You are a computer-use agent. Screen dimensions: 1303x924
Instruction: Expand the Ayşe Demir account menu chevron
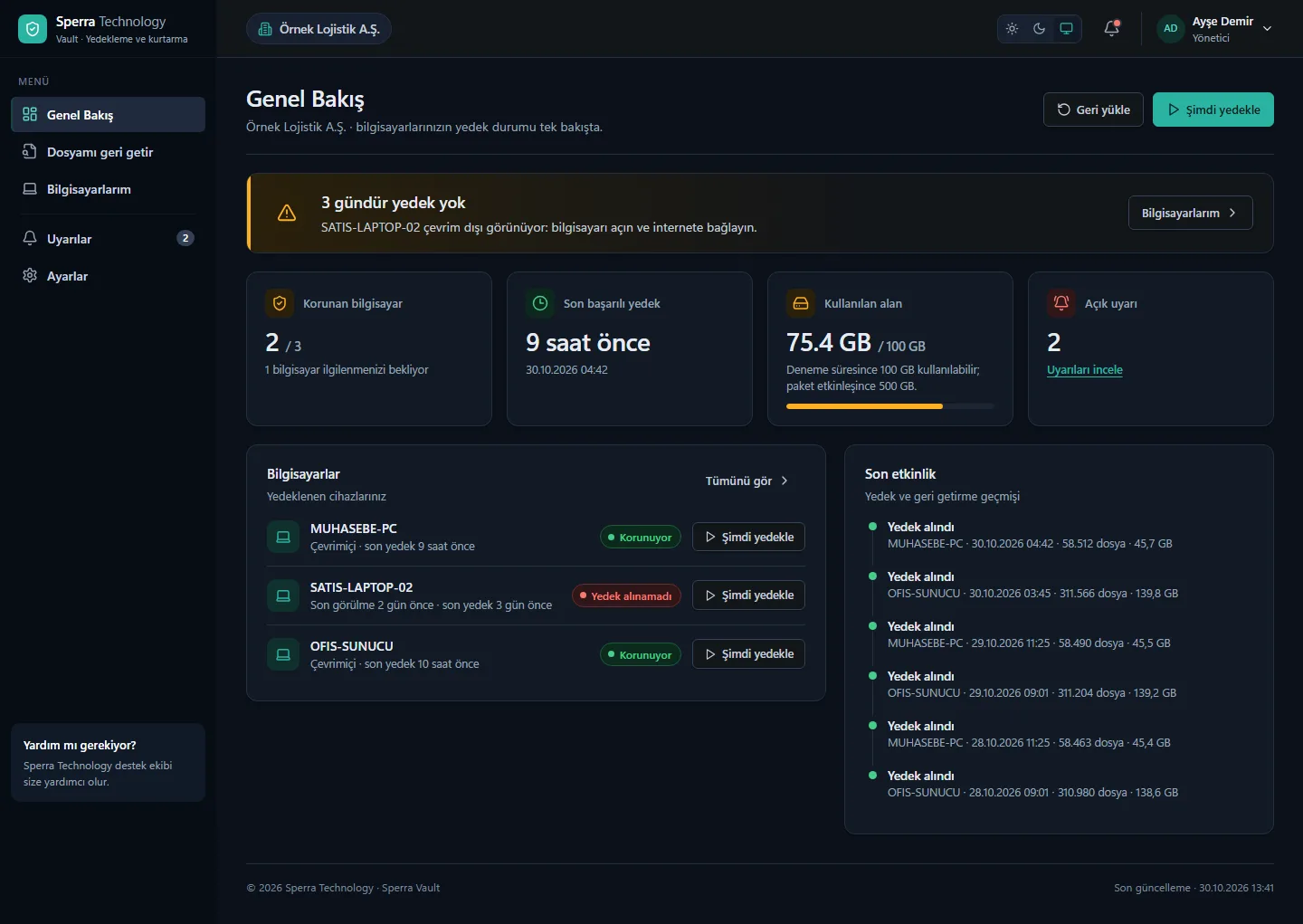coord(1267,29)
